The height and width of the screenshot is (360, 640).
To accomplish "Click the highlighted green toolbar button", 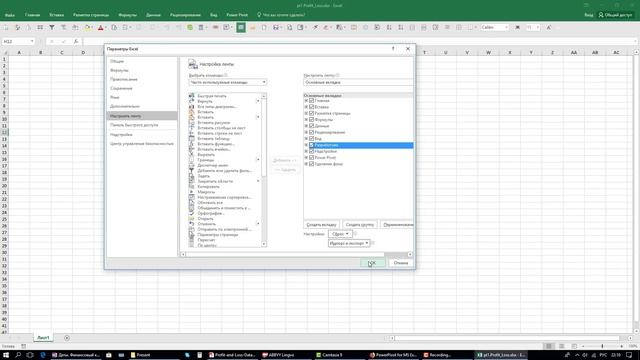I will [241, 27].
